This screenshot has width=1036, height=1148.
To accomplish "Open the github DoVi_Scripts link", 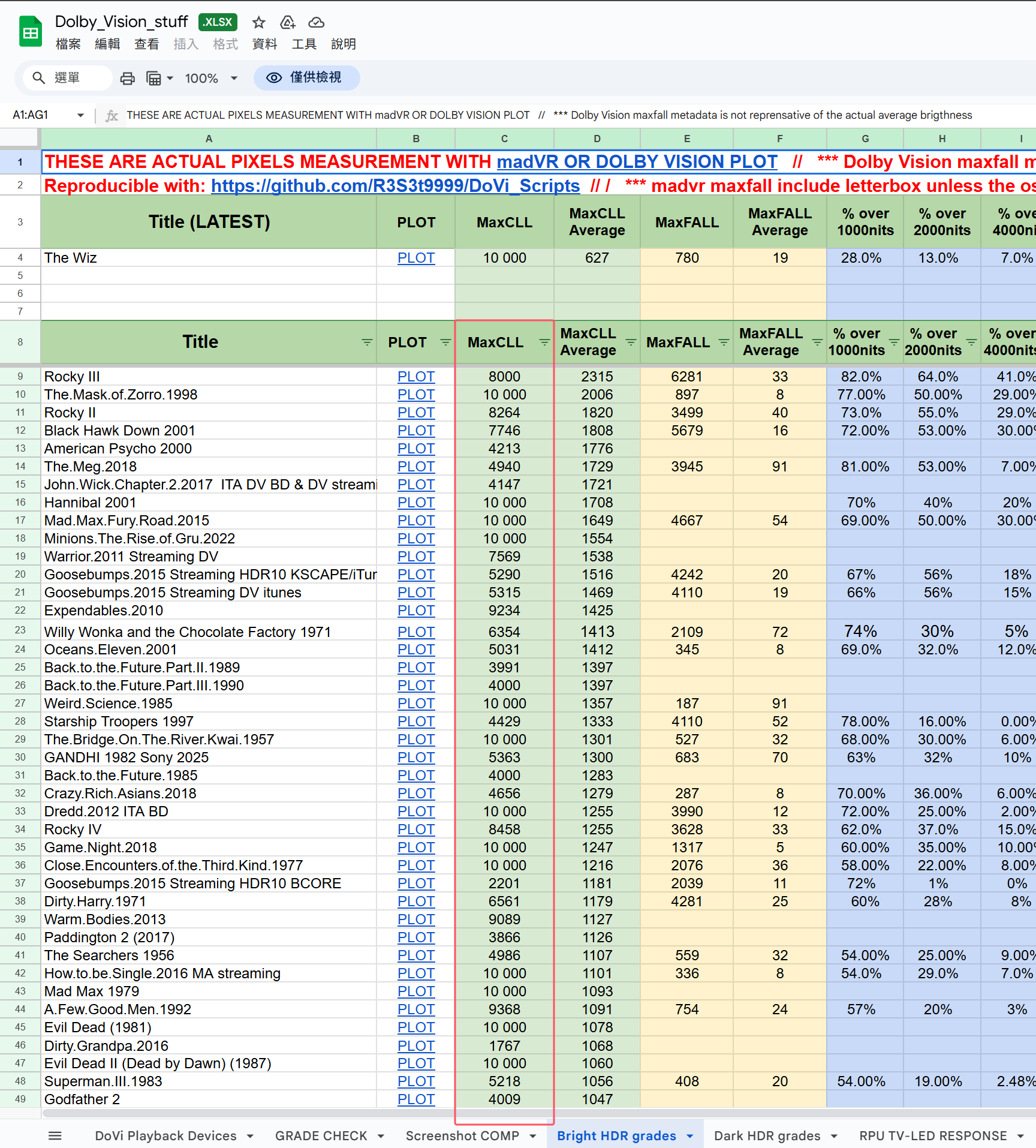I will click(395, 186).
